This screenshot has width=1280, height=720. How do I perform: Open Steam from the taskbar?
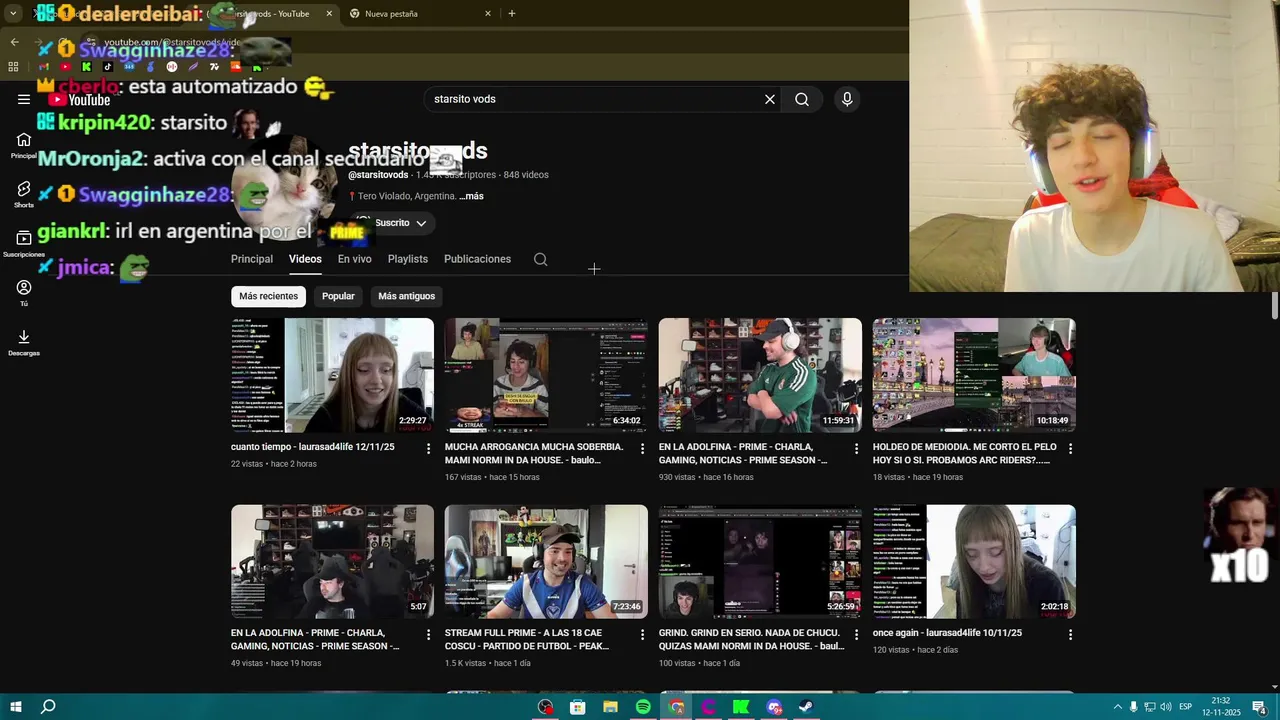coord(806,707)
